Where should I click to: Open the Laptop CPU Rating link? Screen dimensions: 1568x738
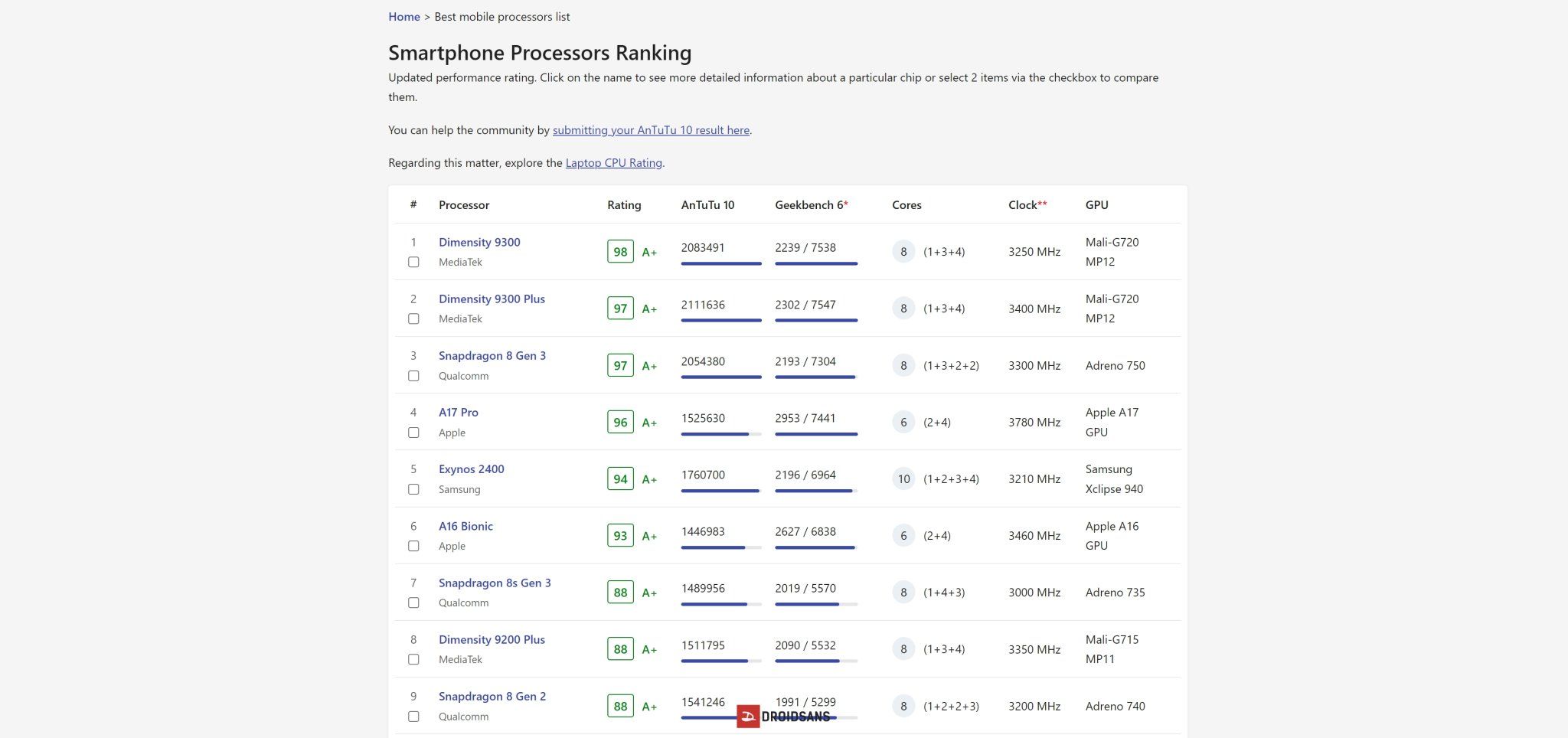[613, 163]
